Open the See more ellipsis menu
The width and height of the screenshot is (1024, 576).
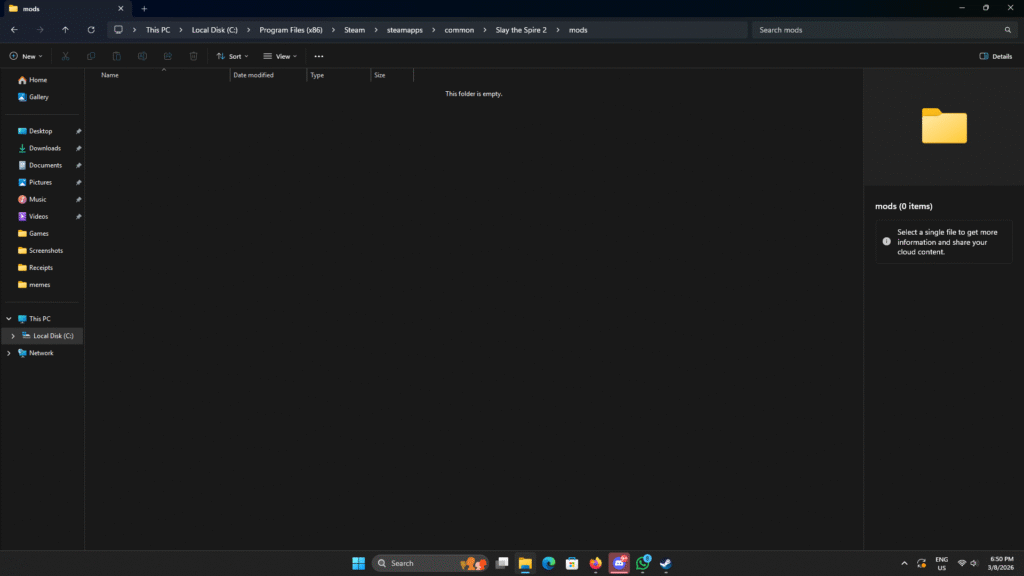pyautogui.click(x=319, y=57)
